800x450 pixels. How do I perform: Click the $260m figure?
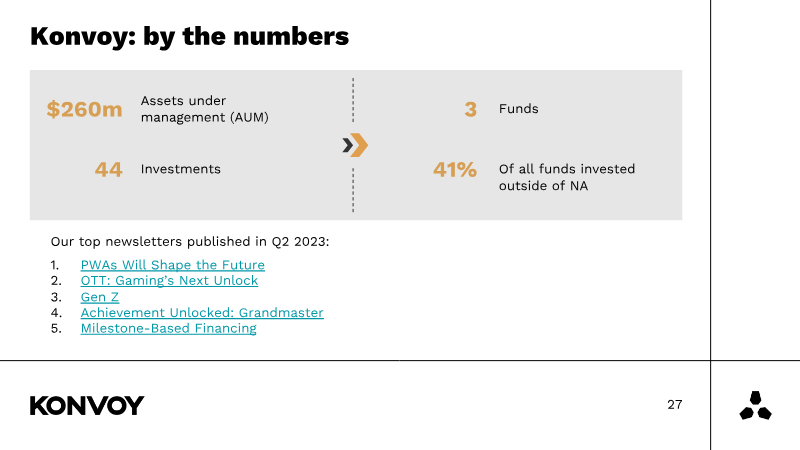coord(84,109)
